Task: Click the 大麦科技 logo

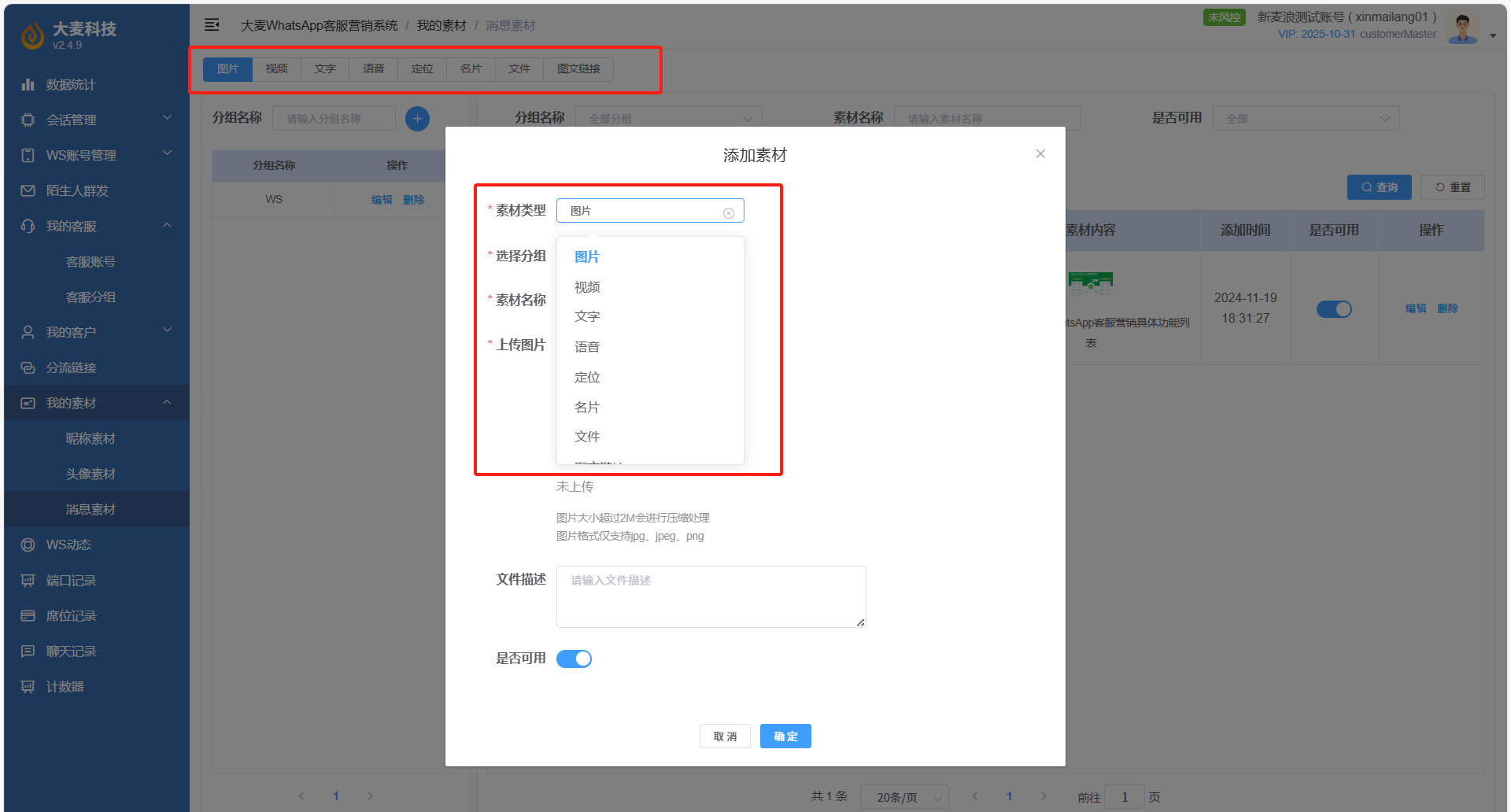Action: [x=32, y=35]
